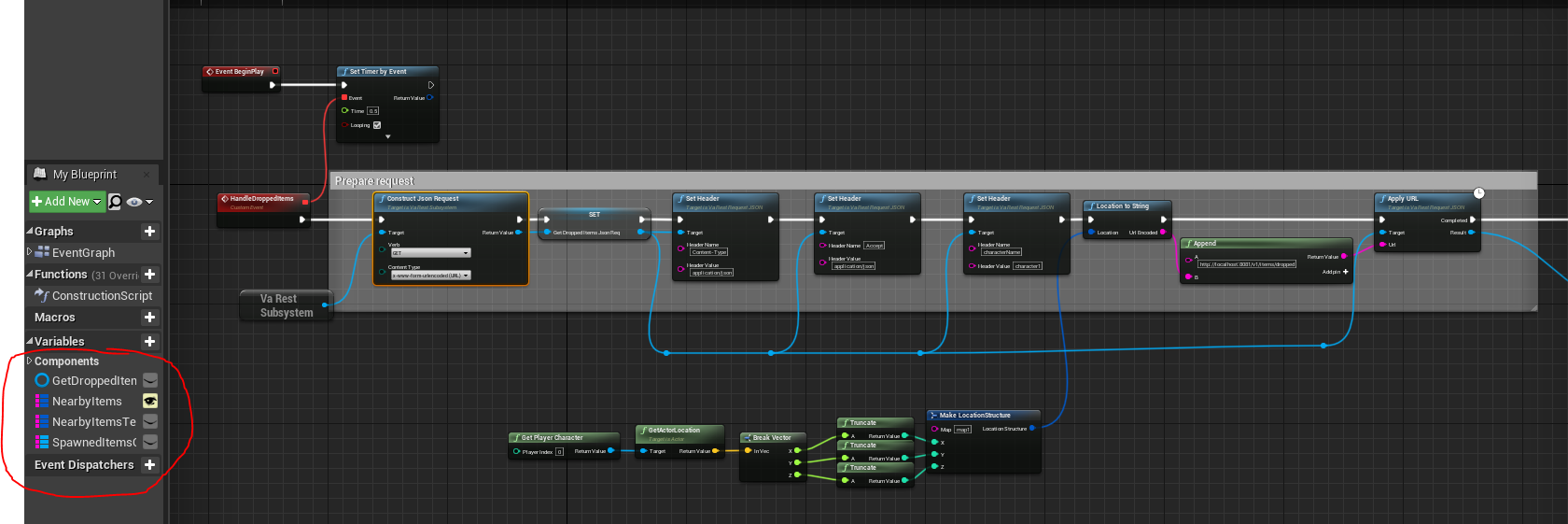Add a new graph with plus icon
Screen dimensions: 1568x524
pos(149,231)
